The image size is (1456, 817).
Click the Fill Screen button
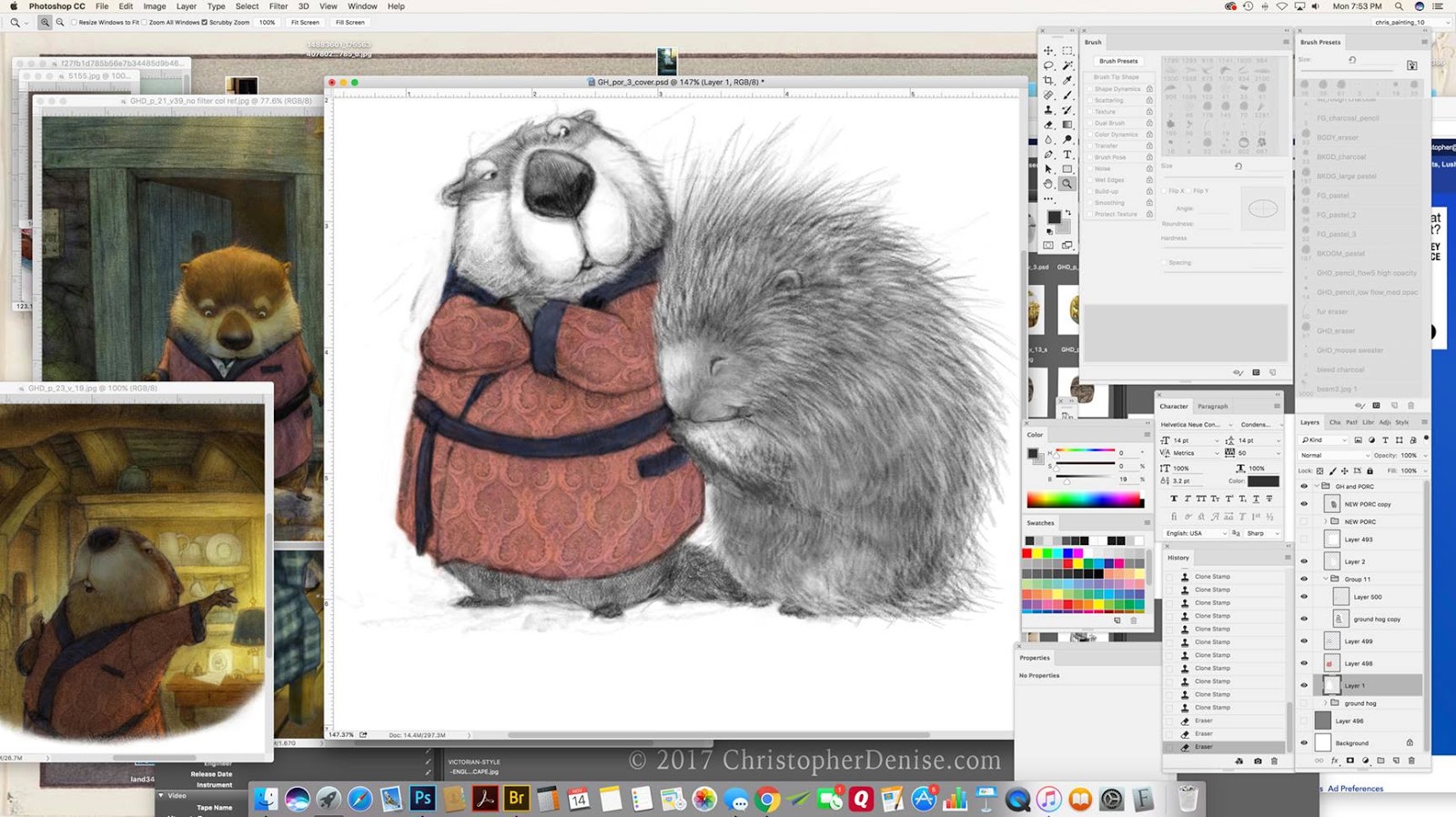[x=349, y=23]
